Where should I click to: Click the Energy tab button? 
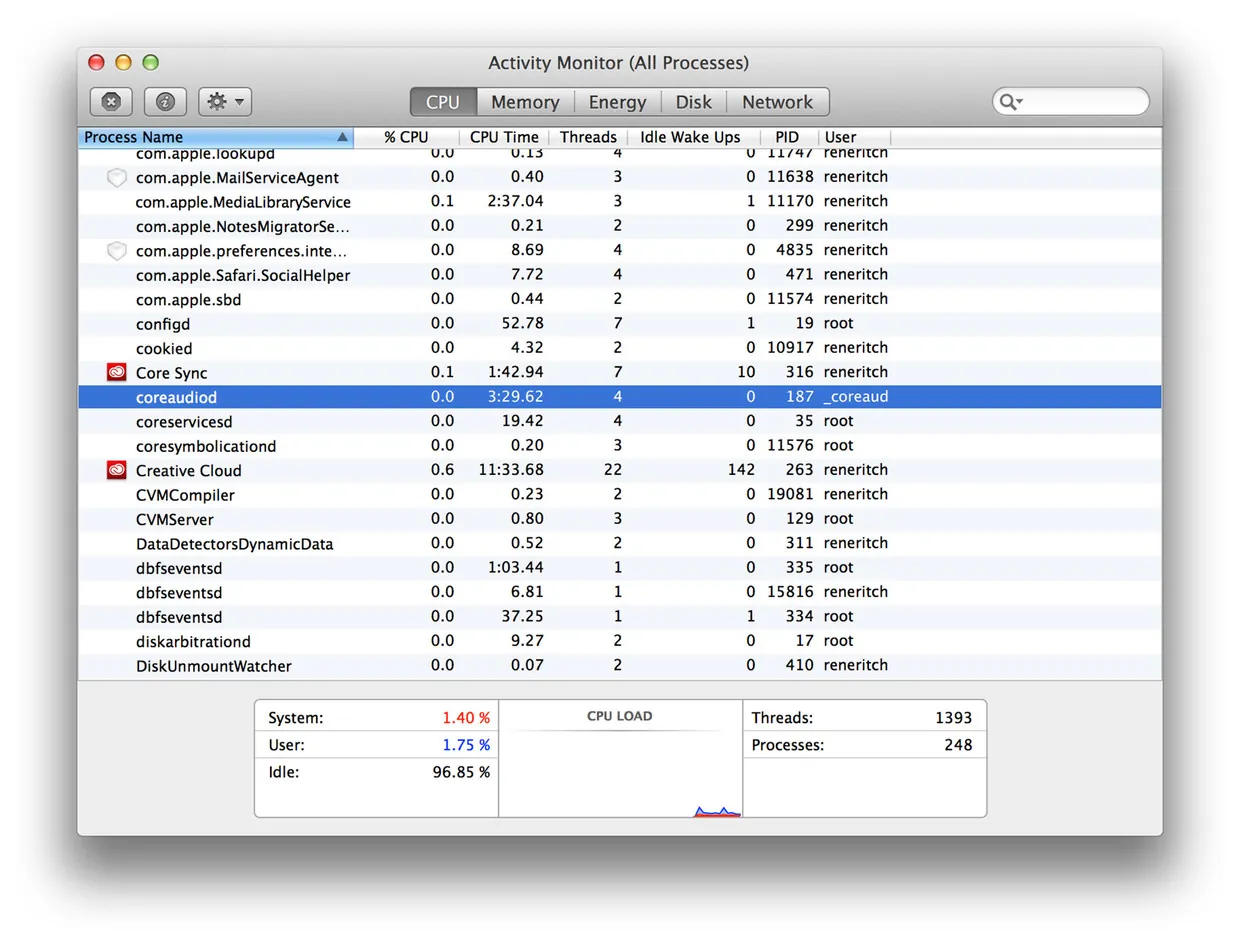(x=617, y=101)
